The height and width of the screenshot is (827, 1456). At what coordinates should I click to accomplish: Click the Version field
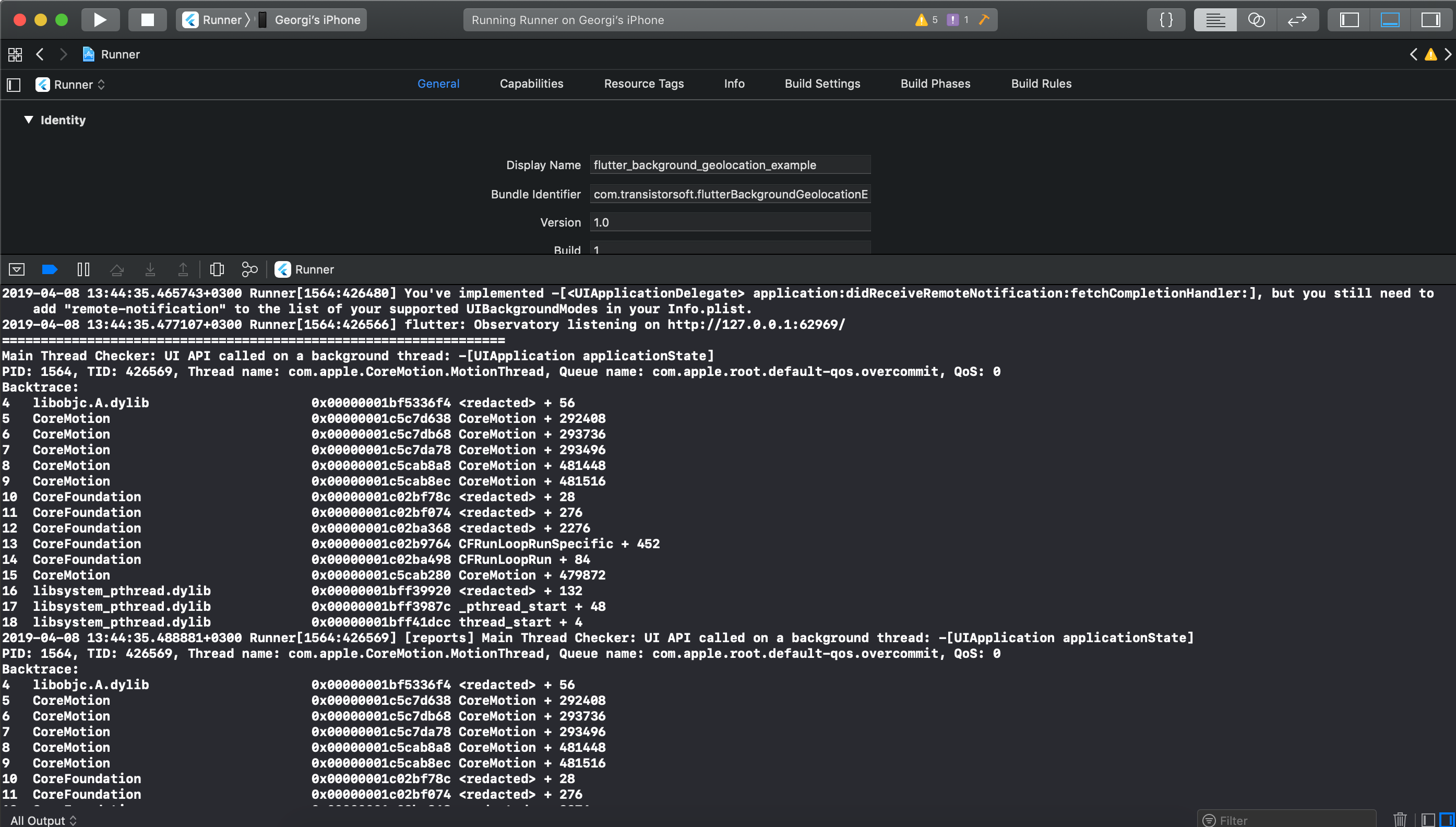click(730, 222)
